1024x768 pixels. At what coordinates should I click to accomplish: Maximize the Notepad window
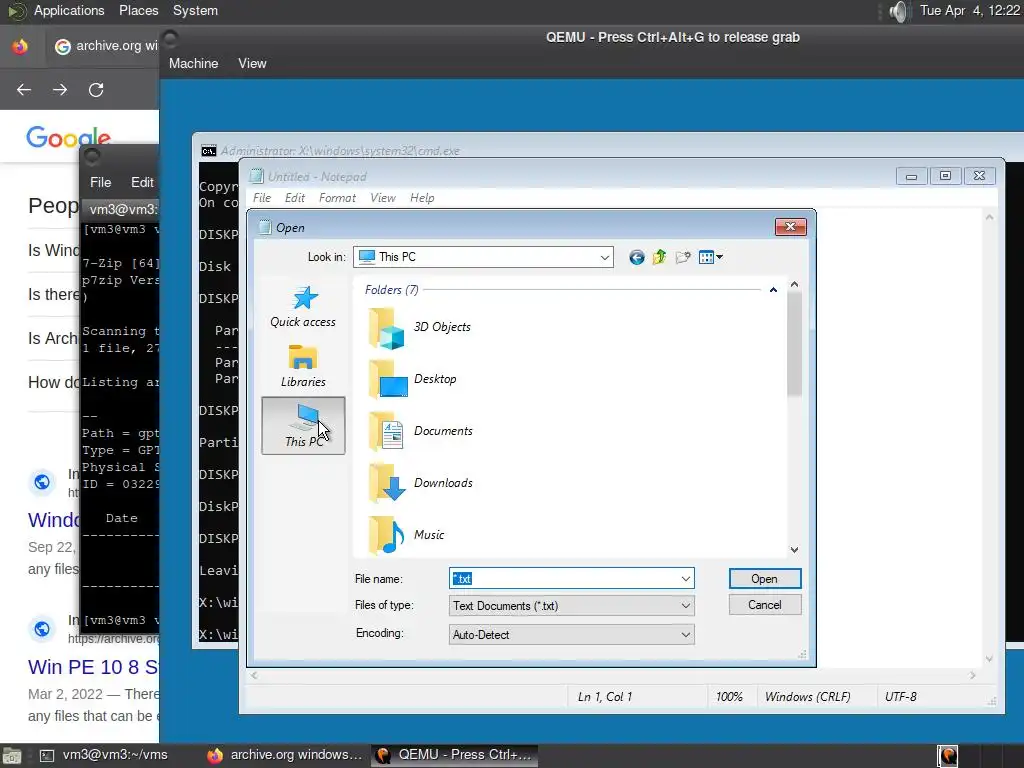click(945, 176)
